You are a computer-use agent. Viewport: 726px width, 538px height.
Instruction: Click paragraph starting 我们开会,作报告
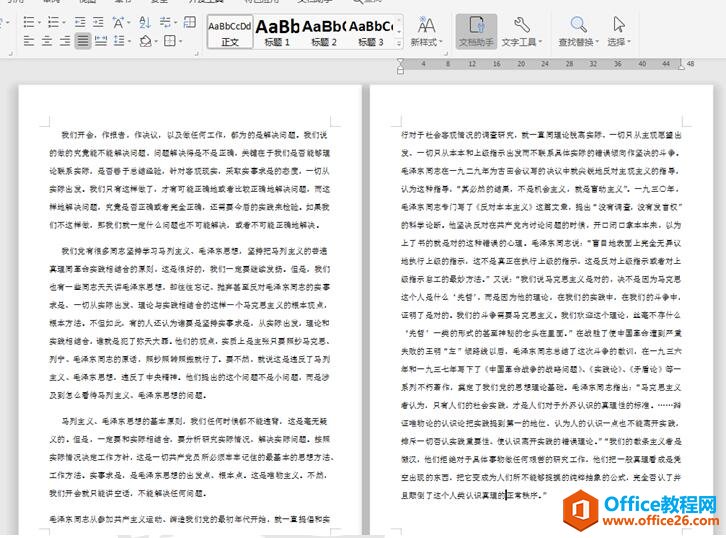(190, 180)
